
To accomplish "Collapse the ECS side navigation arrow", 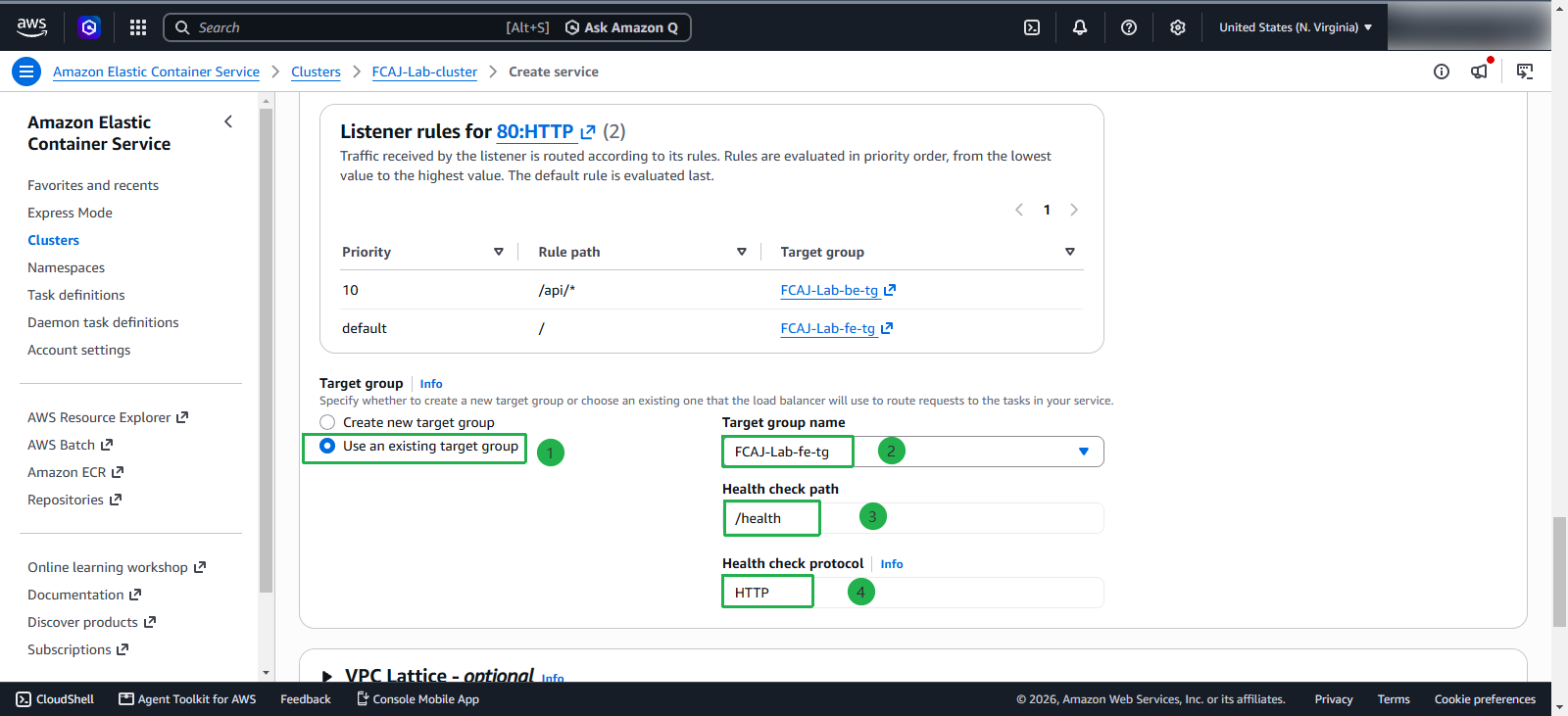I will [x=228, y=121].
